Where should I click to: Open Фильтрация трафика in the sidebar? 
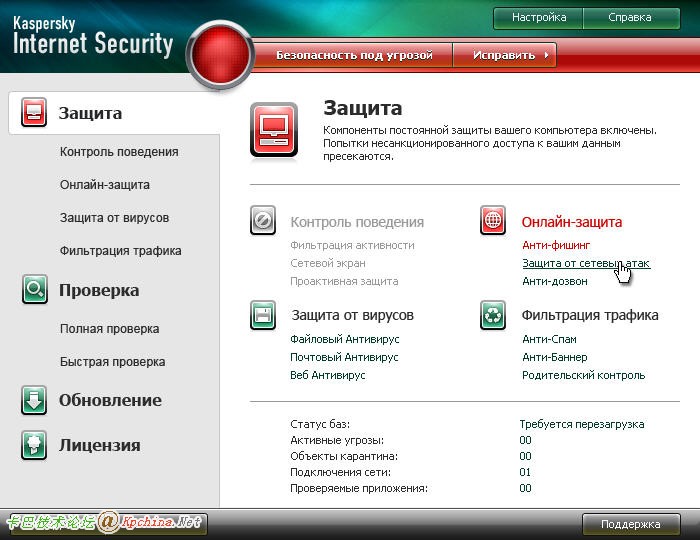[x=121, y=251]
